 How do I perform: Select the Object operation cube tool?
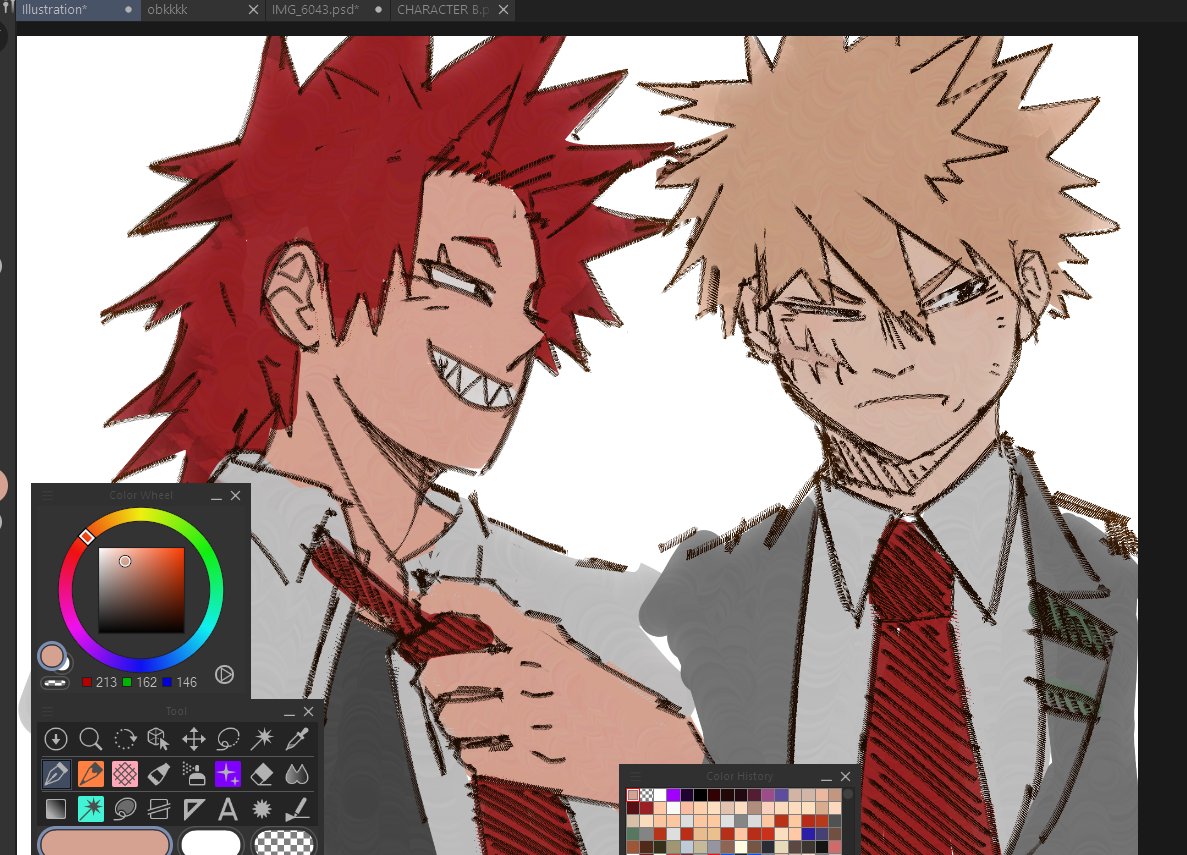point(158,738)
